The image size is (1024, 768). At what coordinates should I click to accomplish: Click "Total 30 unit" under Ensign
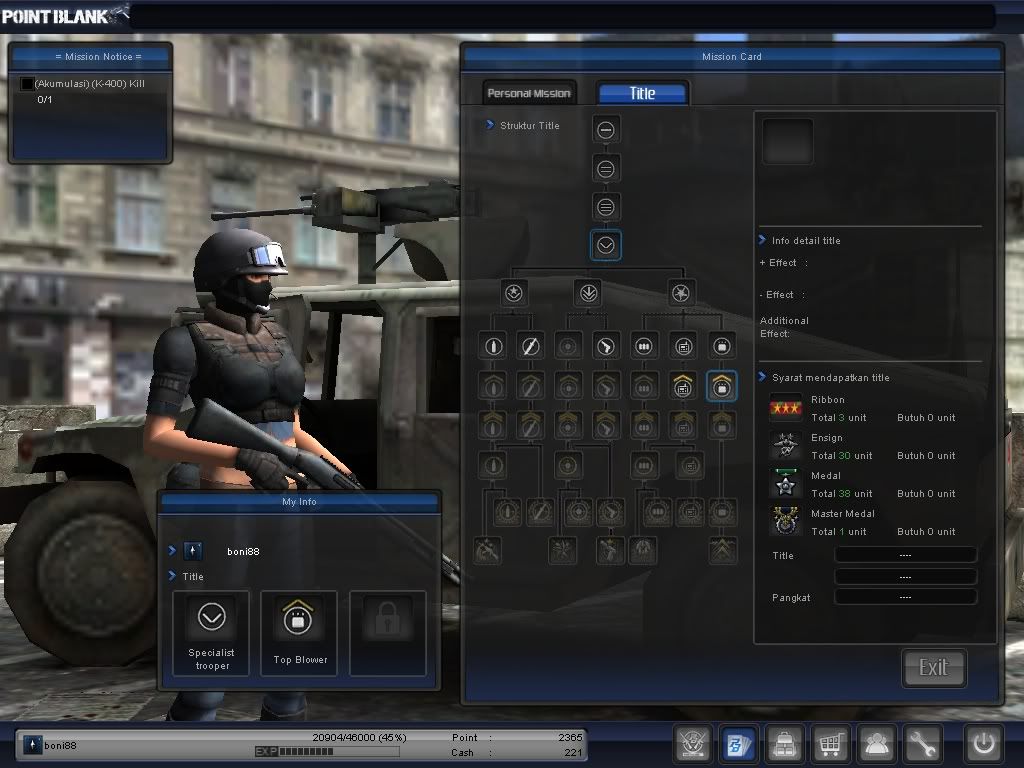point(841,455)
